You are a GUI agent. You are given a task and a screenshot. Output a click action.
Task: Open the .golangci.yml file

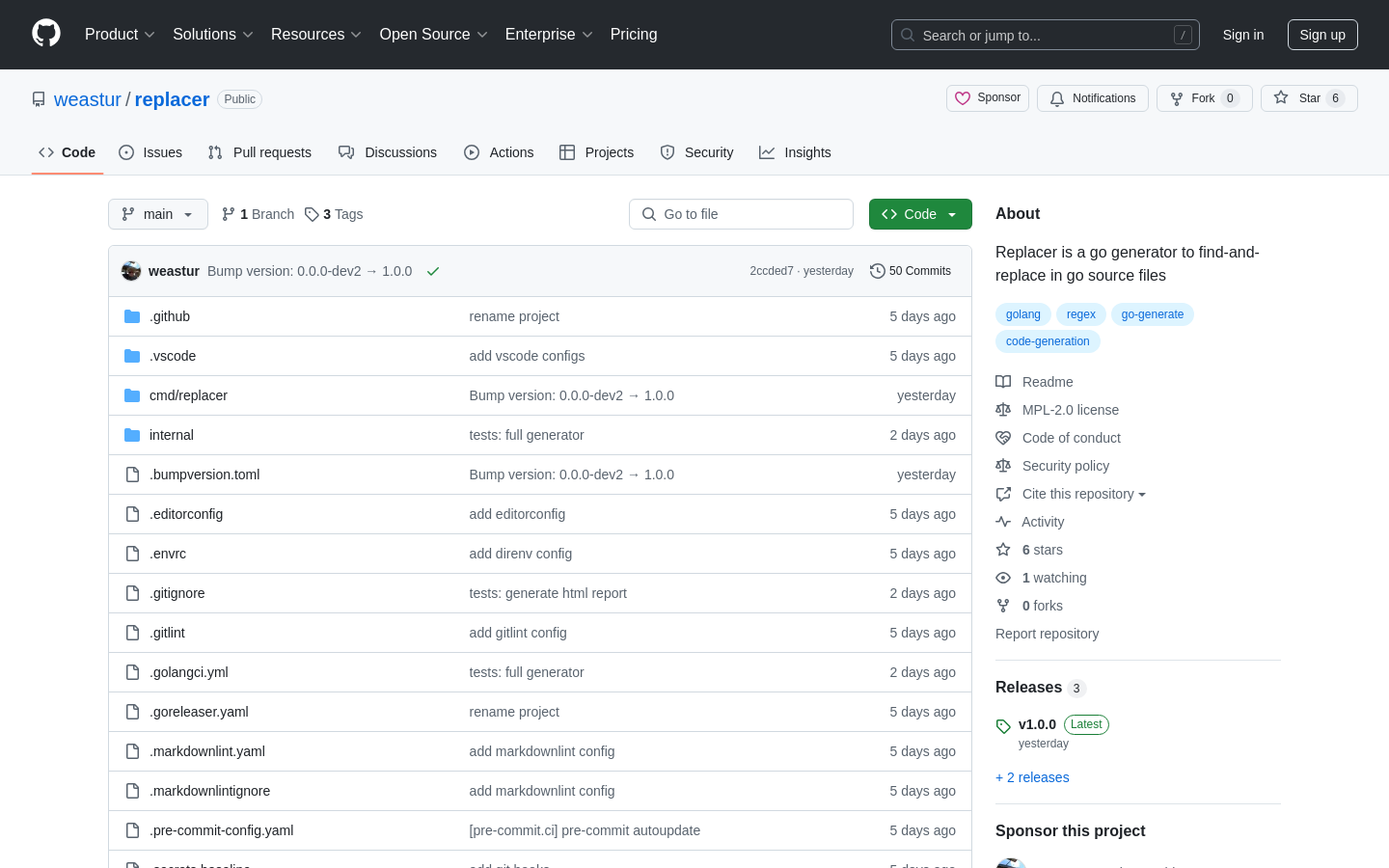(x=189, y=672)
